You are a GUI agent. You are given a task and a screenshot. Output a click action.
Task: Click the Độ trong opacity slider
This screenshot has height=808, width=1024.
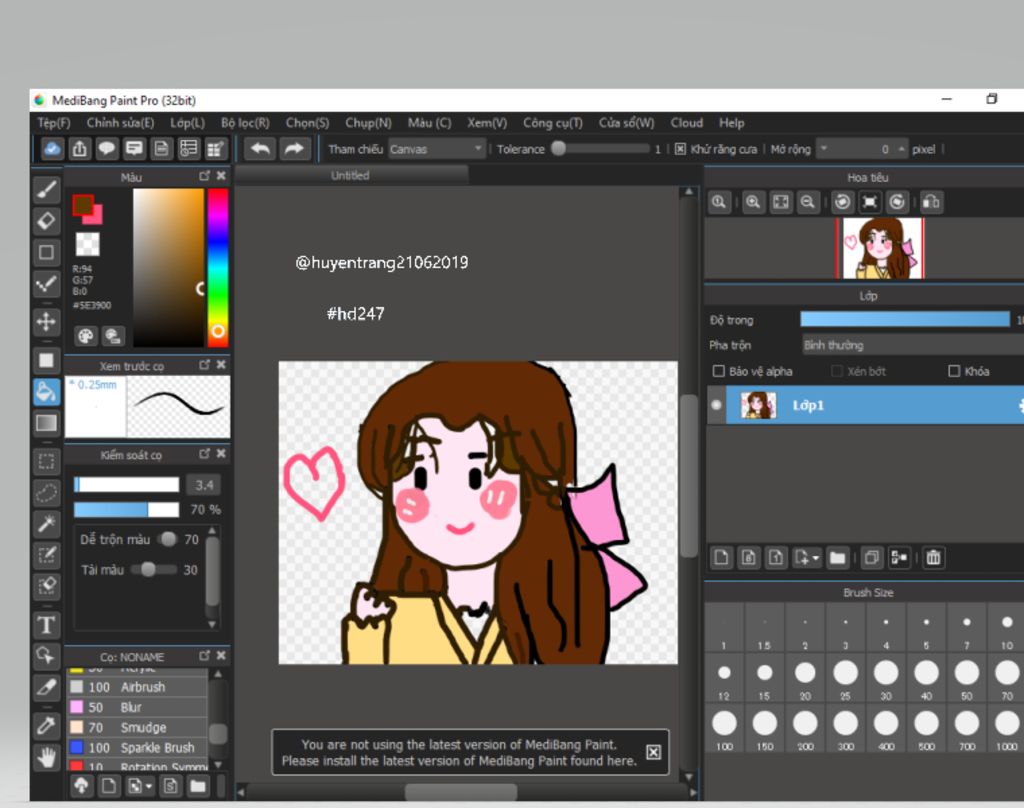tap(905, 319)
